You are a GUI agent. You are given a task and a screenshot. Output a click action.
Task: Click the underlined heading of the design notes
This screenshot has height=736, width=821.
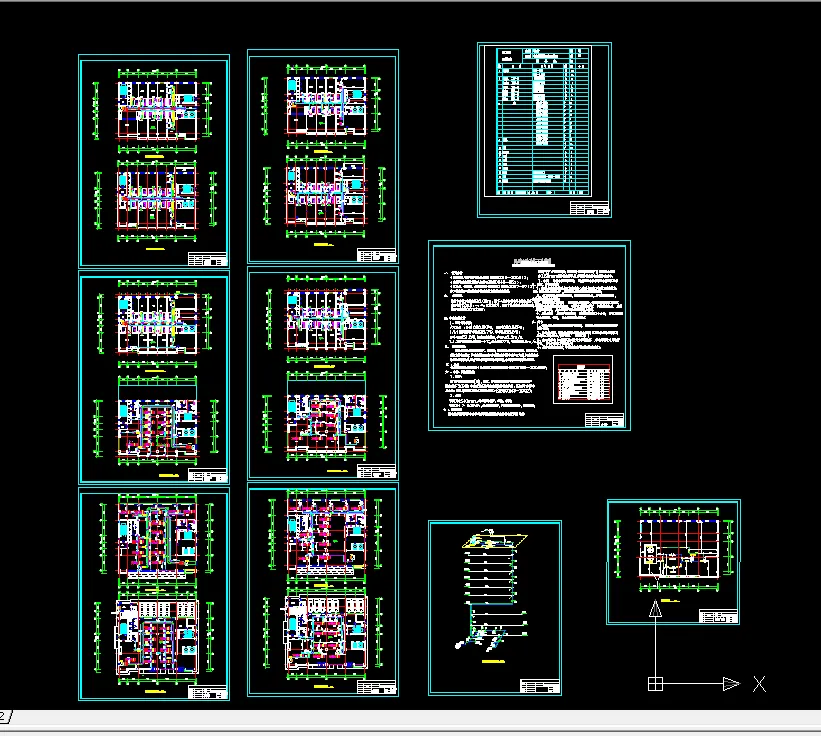(533, 261)
